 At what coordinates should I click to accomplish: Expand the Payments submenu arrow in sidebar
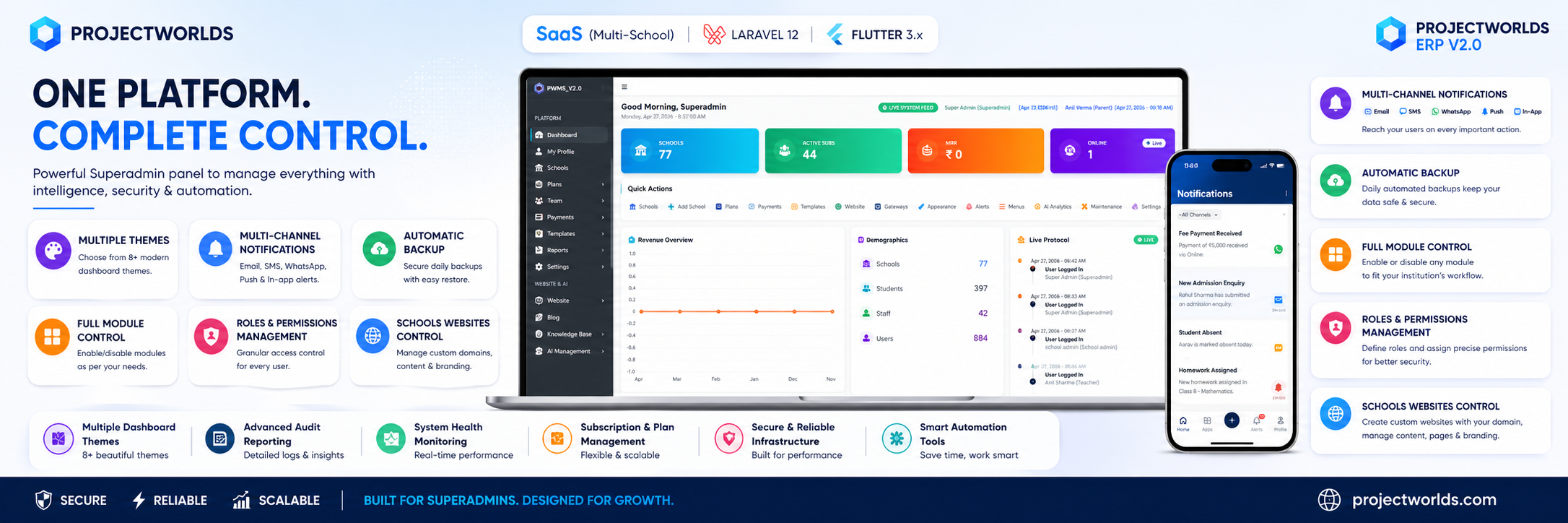[603, 217]
